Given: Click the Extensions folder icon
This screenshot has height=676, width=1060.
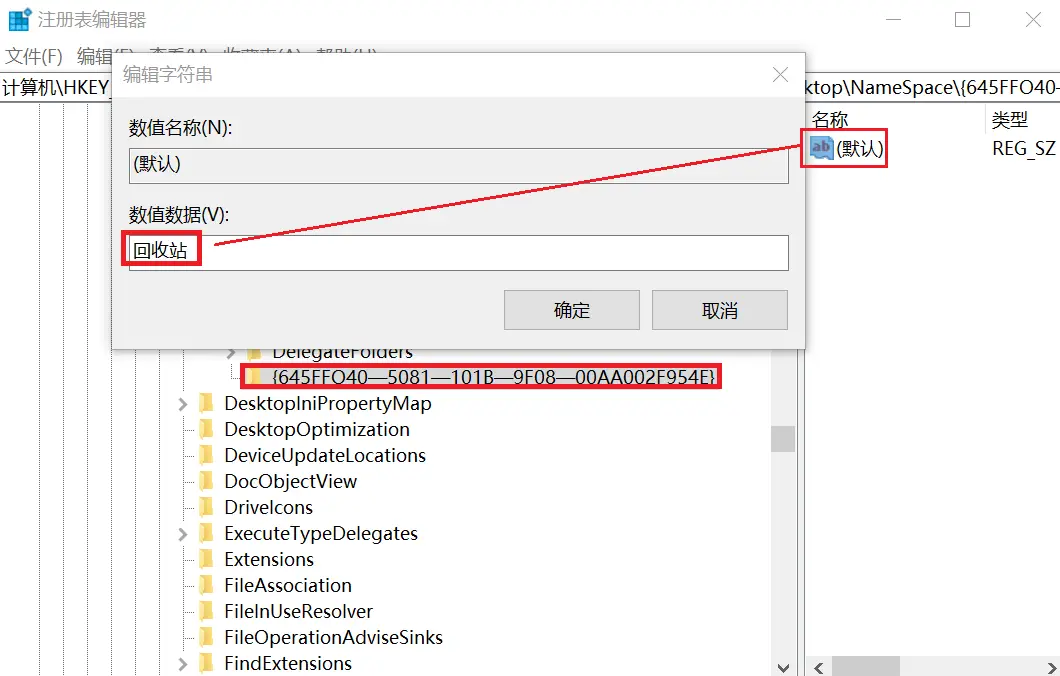Looking at the screenshot, I should (207, 559).
